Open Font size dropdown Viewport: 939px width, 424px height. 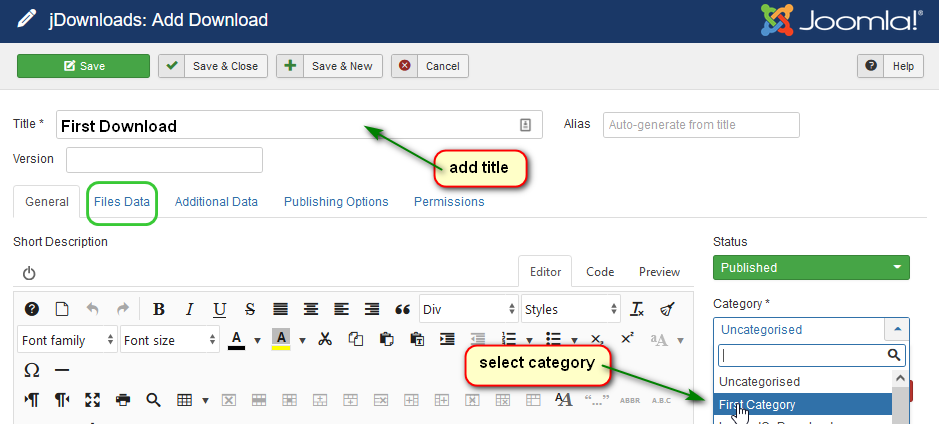coord(170,340)
